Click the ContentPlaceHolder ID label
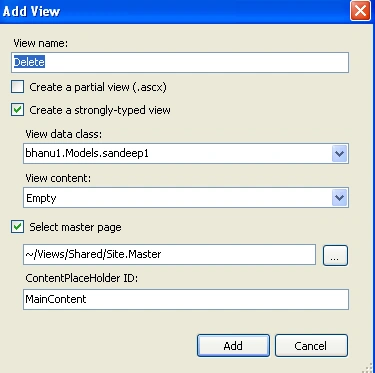 82,278
